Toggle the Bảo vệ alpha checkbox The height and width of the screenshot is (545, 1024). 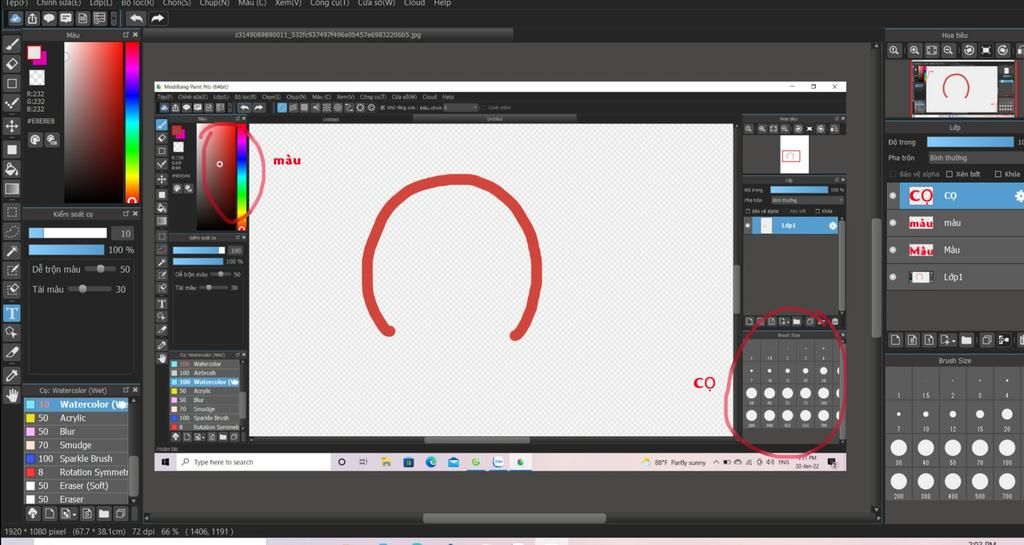(x=893, y=174)
